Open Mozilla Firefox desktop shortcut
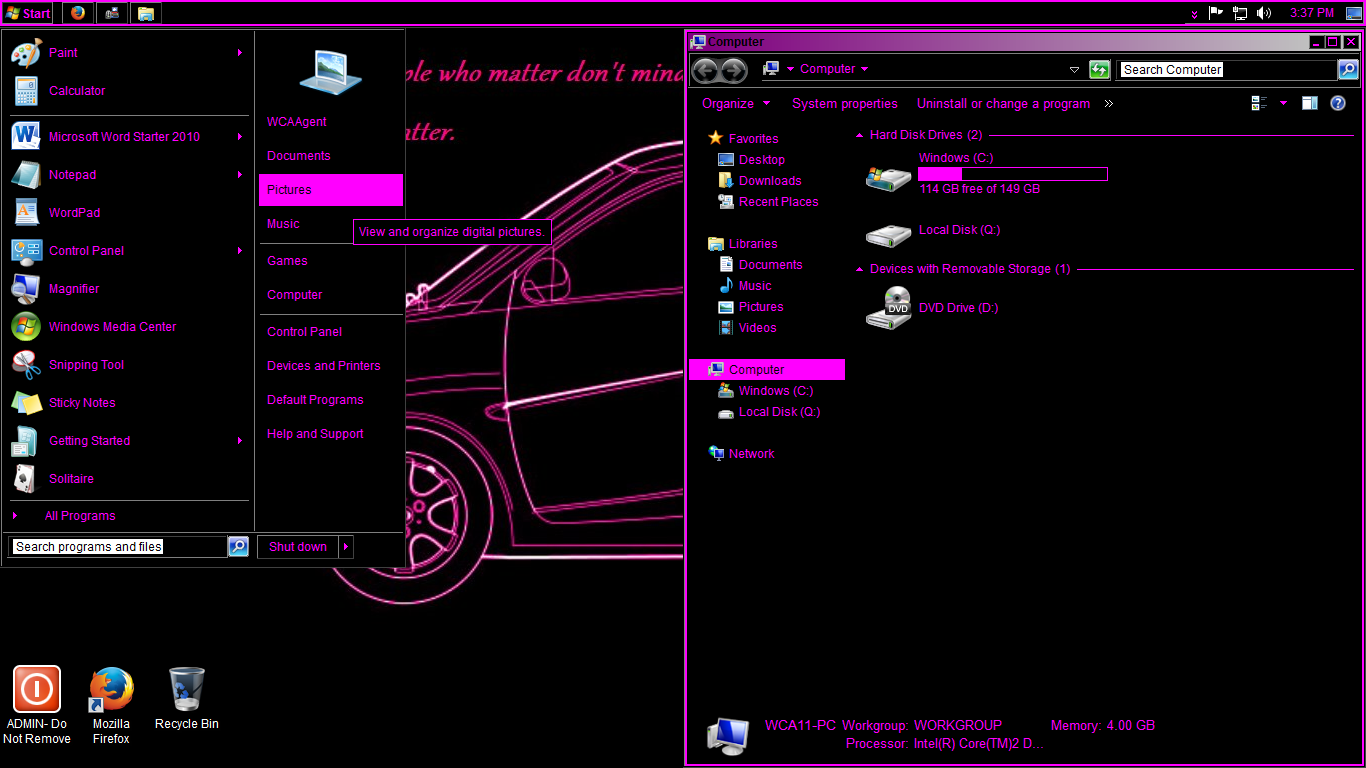This screenshot has height=768, width=1366. point(111,706)
